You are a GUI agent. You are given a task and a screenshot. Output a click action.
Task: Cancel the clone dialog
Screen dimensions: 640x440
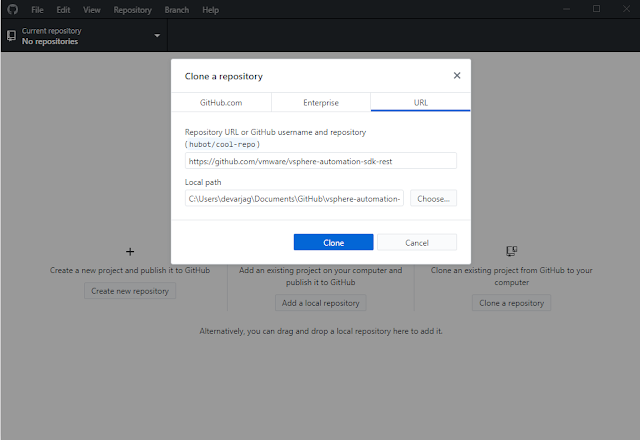417,242
